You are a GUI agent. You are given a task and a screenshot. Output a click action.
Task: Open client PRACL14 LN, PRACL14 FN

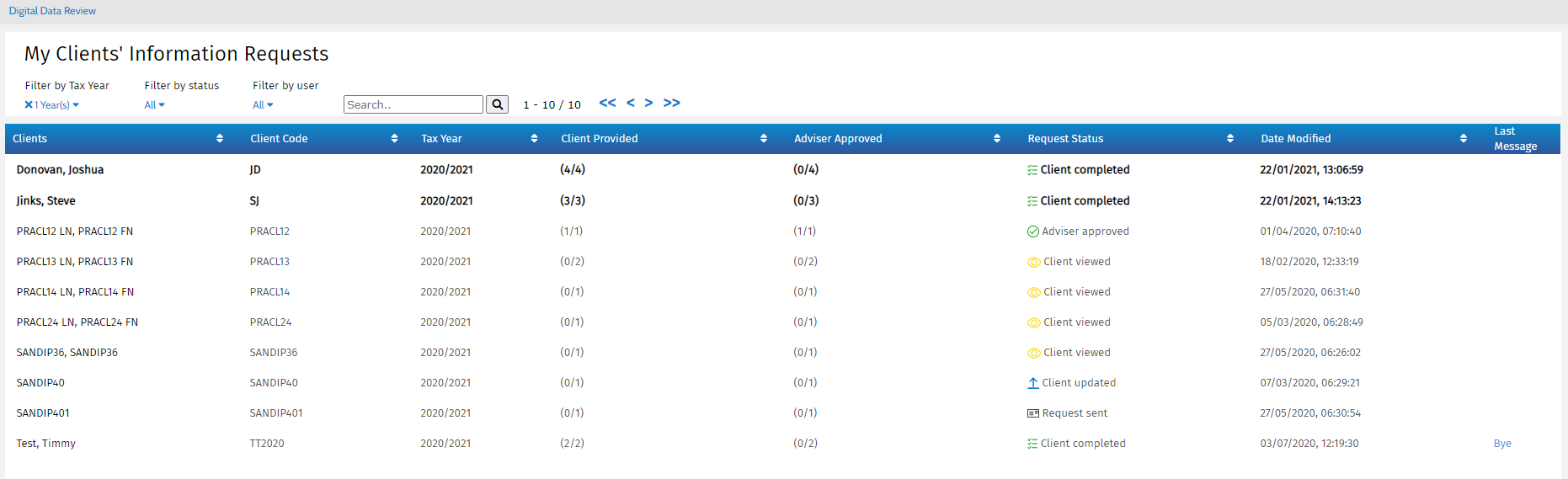coord(75,292)
